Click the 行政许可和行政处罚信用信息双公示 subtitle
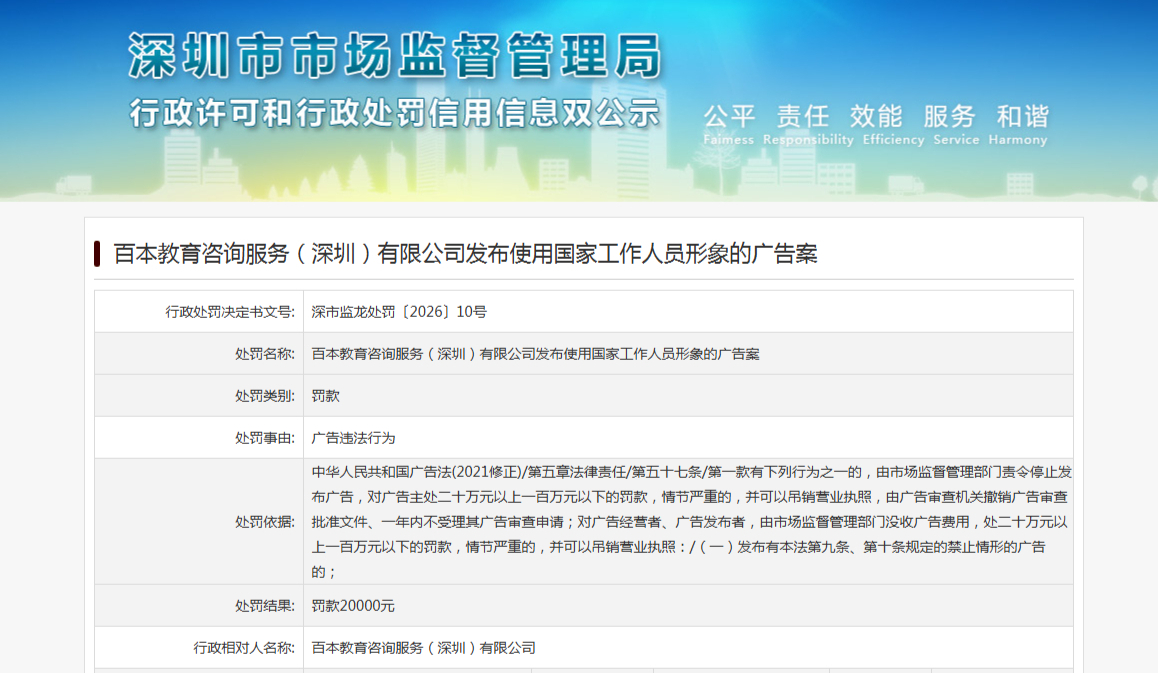 (394, 113)
